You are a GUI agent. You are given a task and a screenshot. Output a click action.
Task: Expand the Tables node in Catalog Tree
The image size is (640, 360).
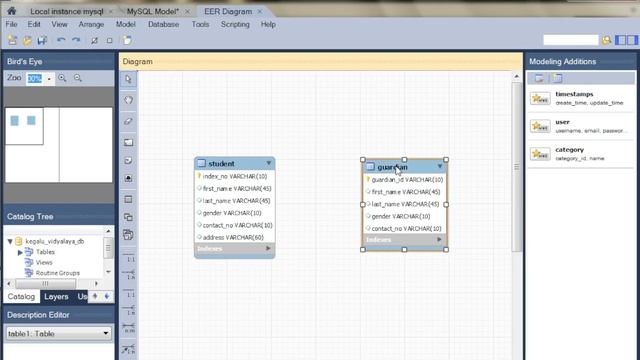pyautogui.click(x=20, y=252)
